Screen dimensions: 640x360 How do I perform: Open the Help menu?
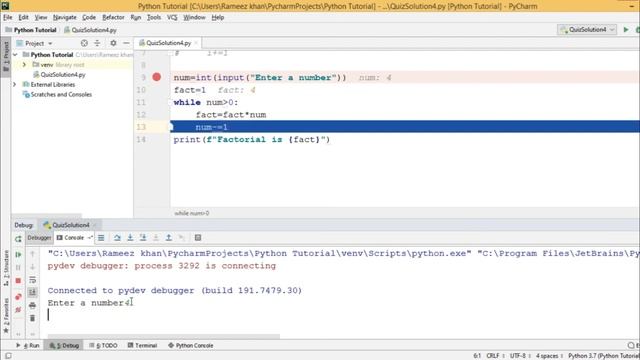pos(218,17)
